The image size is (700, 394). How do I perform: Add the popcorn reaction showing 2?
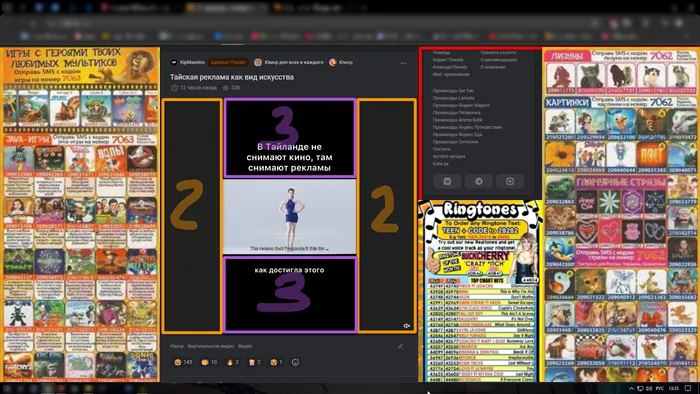[x=254, y=362]
